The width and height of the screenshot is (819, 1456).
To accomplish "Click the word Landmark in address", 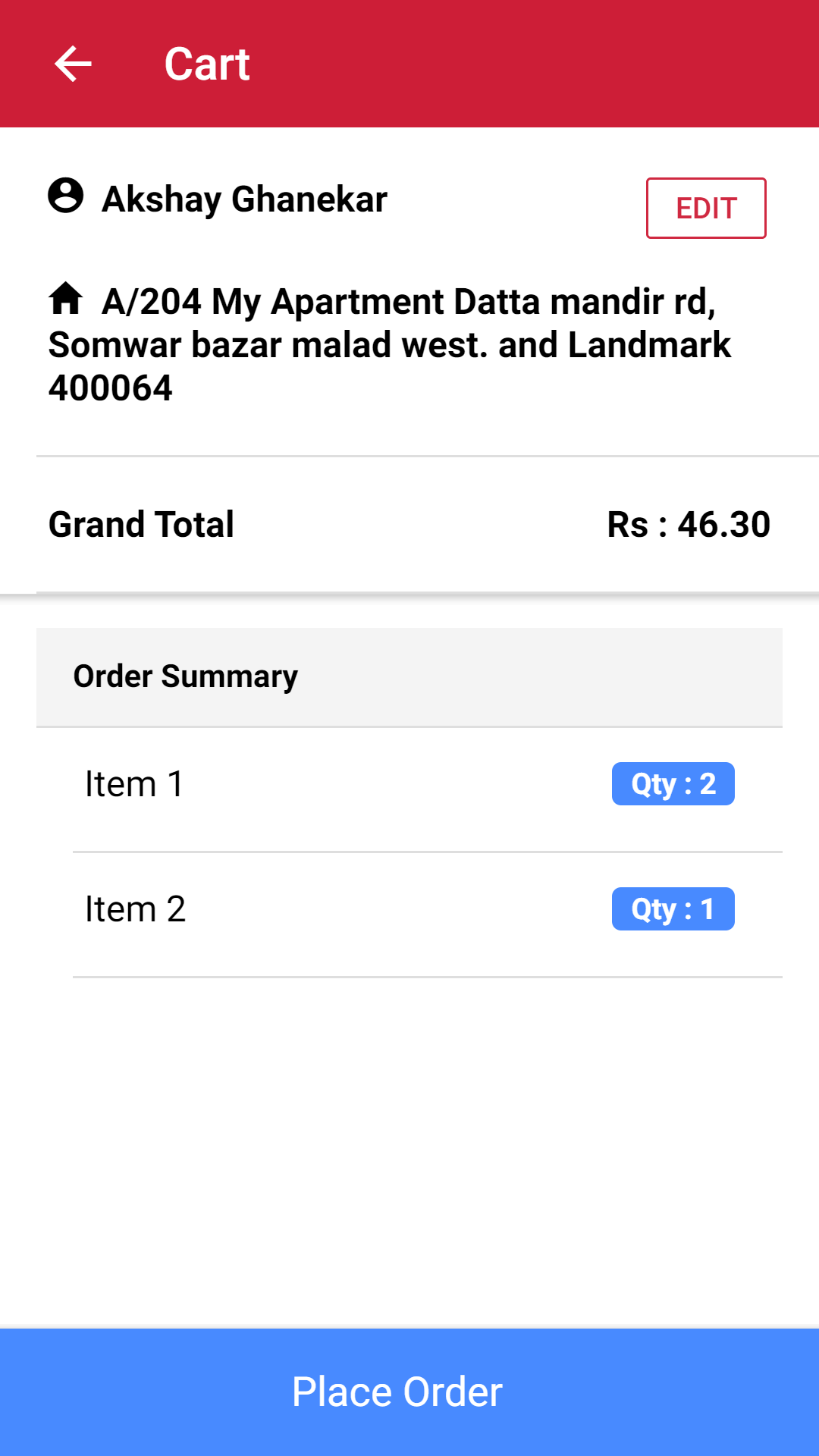I will coord(649,345).
